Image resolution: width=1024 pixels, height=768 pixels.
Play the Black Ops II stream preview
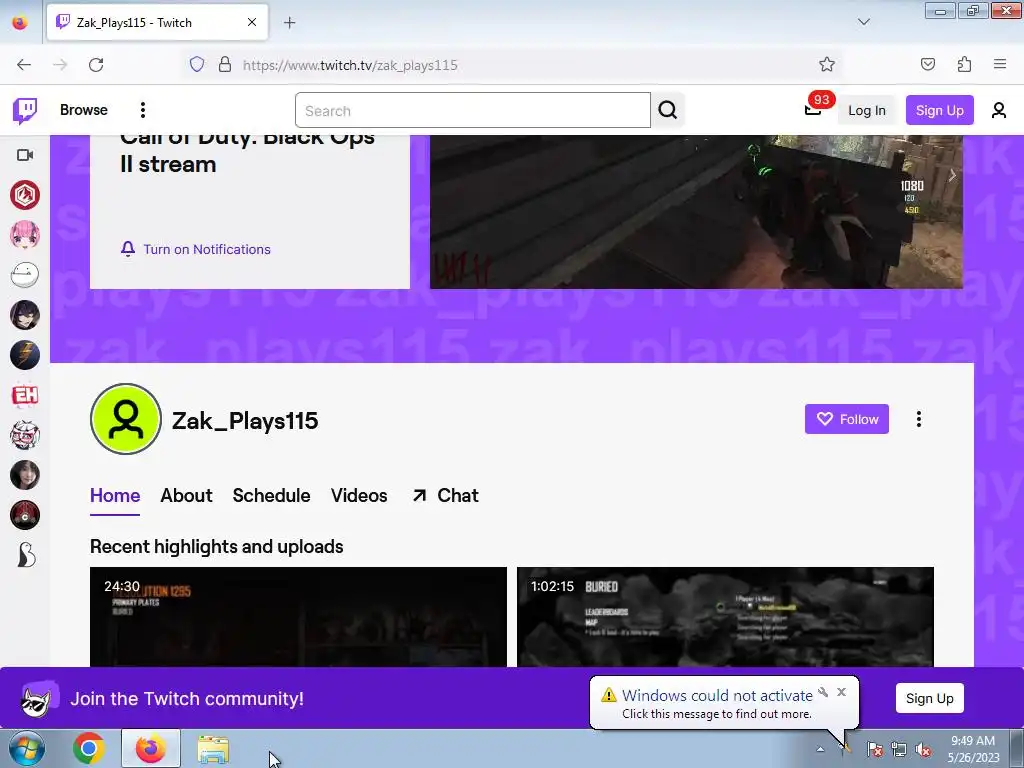pyautogui.click(x=696, y=212)
